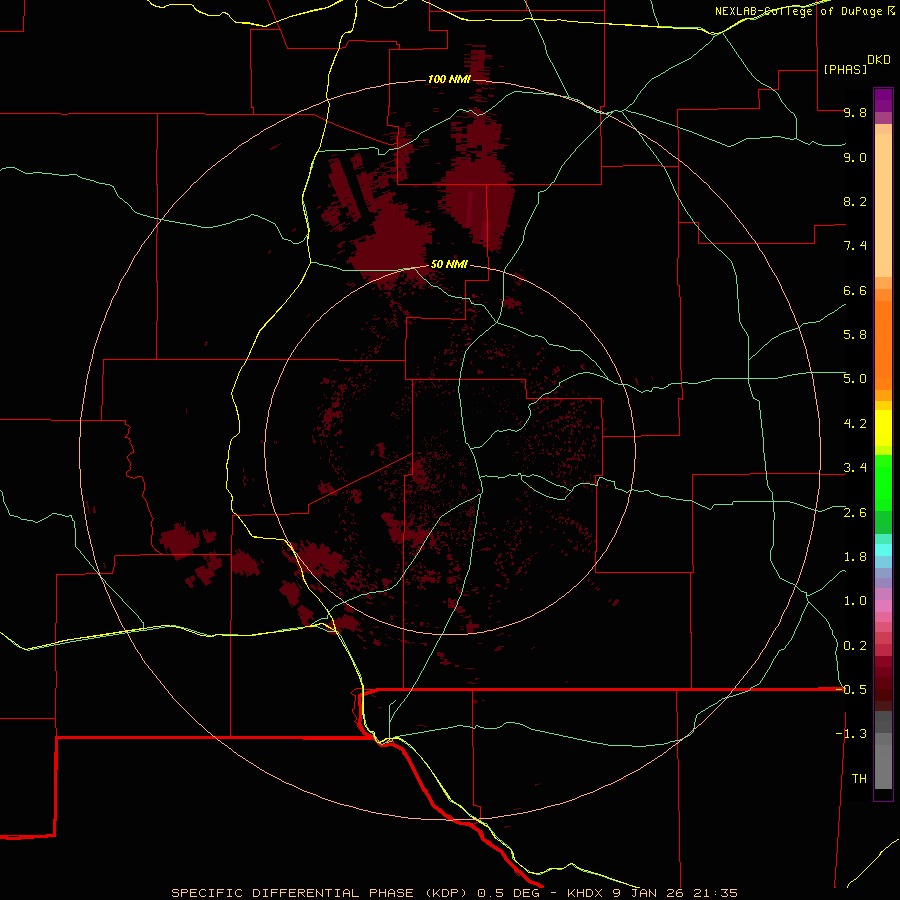
Task: Click the 2.6 value on the legend
Action: click(855, 513)
